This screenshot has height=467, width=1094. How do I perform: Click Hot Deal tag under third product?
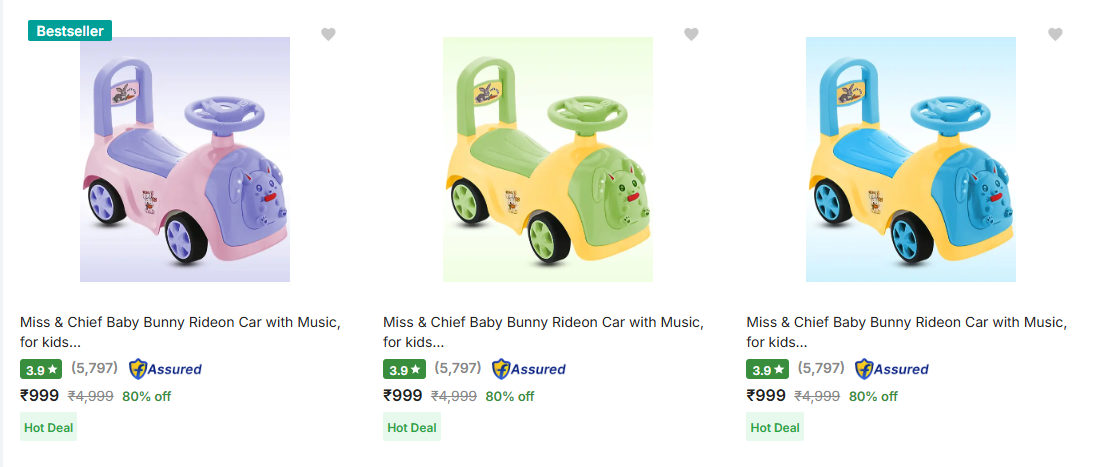click(x=775, y=427)
